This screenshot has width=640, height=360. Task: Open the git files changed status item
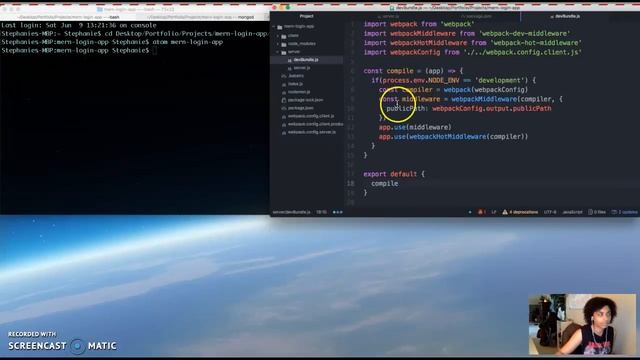pyautogui.click(x=597, y=212)
